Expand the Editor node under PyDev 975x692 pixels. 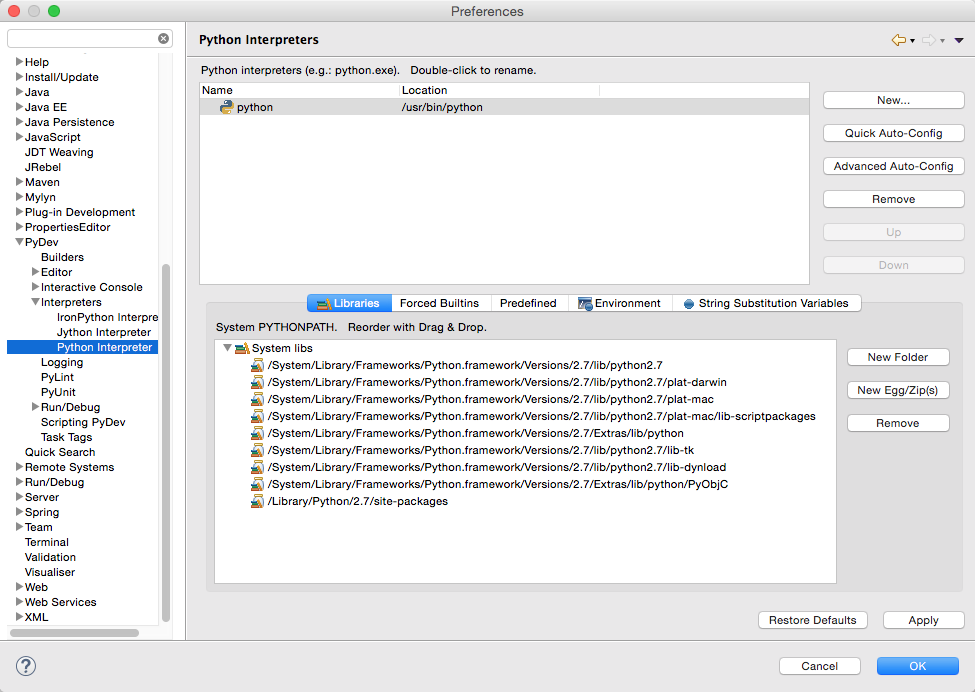coord(35,272)
